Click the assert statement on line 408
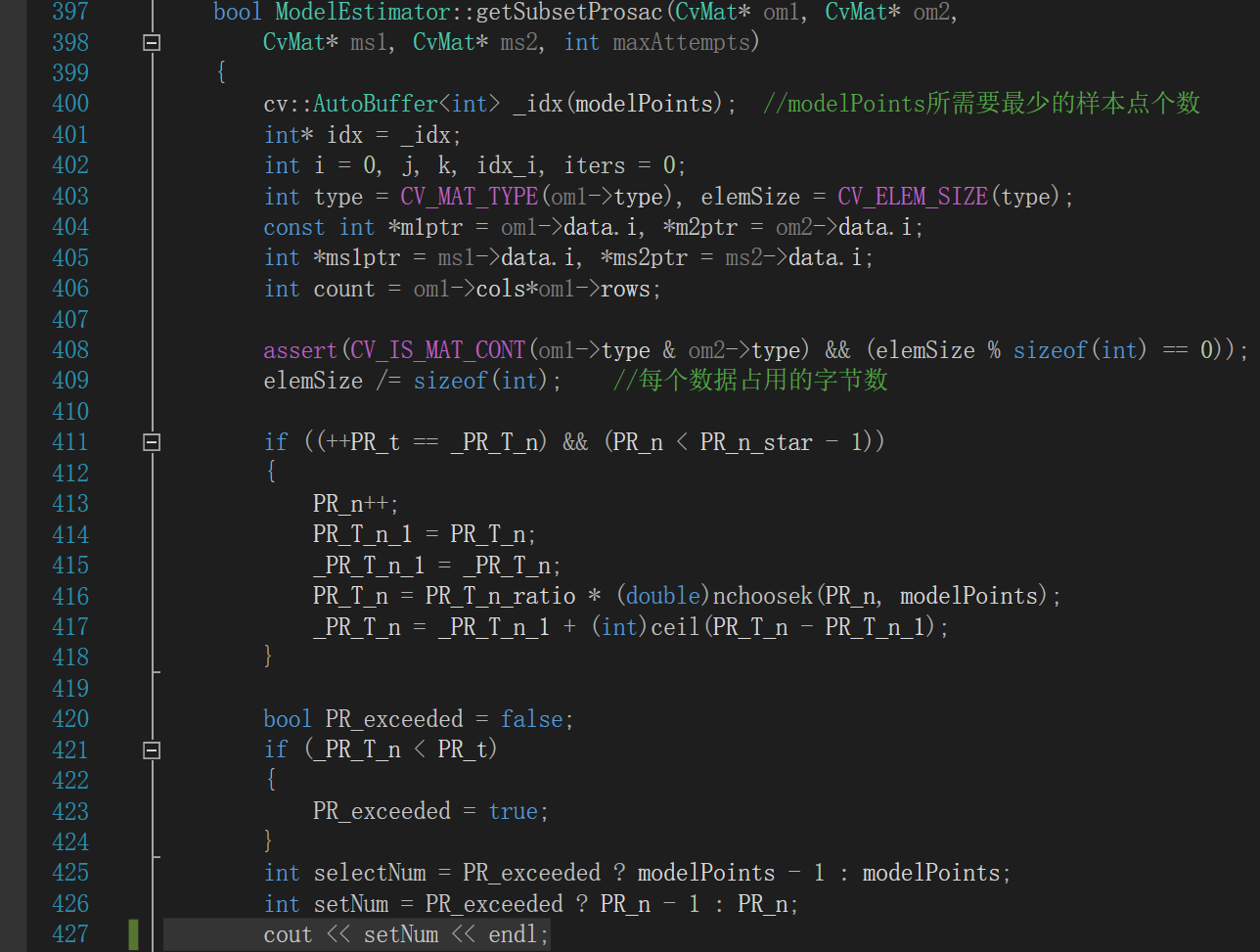Screen dimensions: 1260x952 tap(299, 349)
